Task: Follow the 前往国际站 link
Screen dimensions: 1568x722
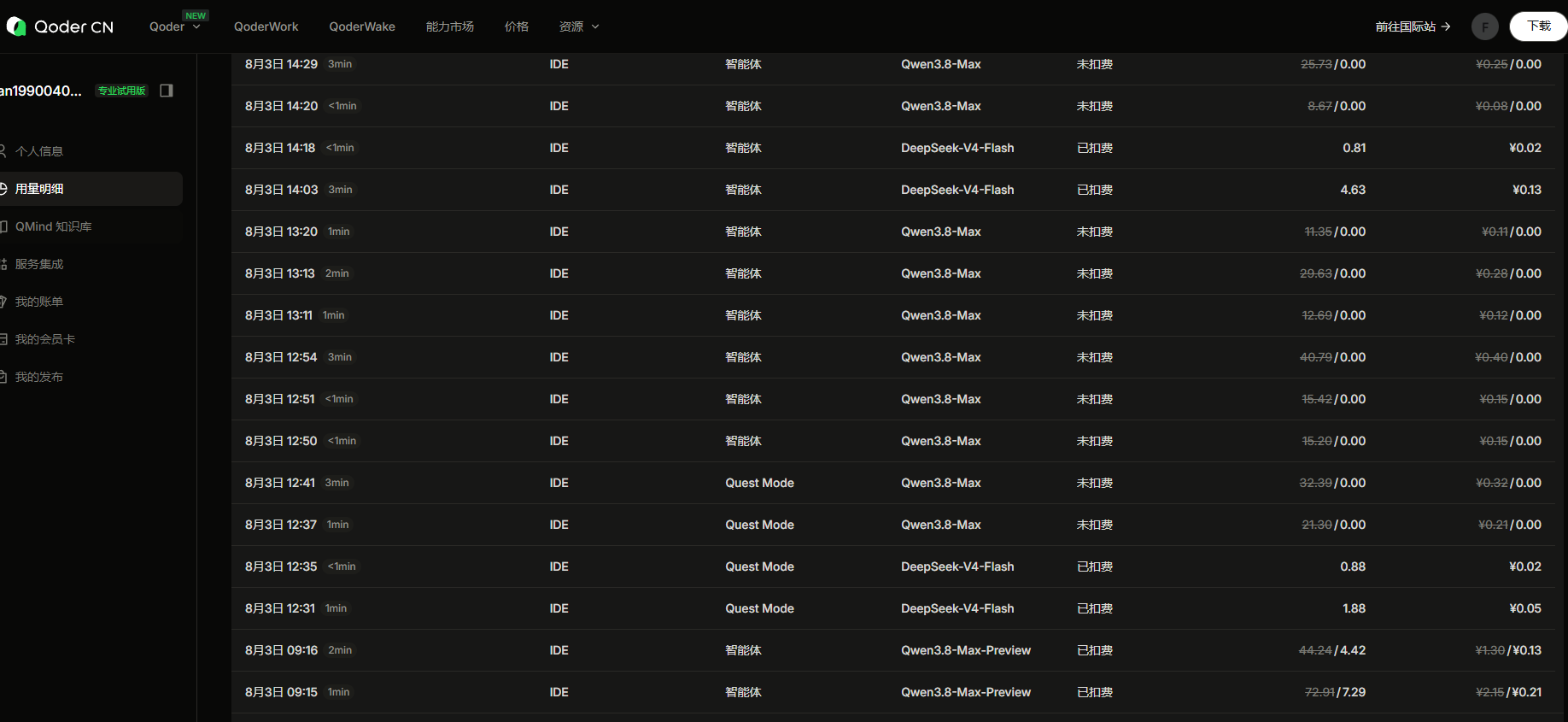Action: tap(1413, 26)
